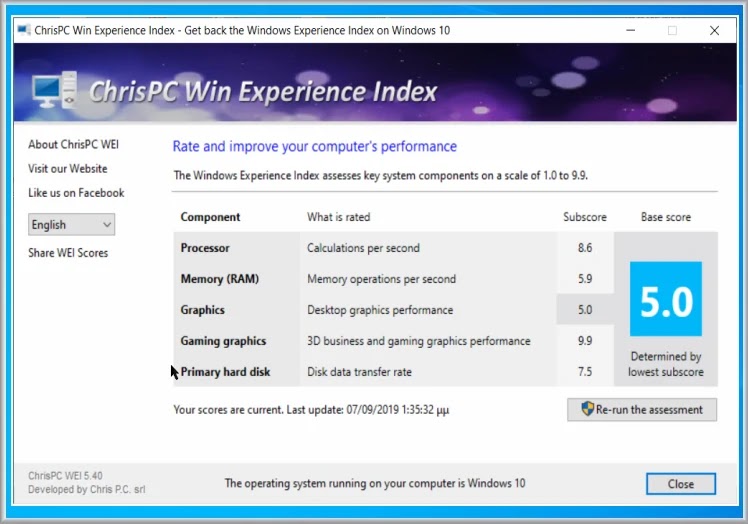Screen dimensions: 748x524
Task: Click the app icon in title bar
Action: [x=24, y=30]
